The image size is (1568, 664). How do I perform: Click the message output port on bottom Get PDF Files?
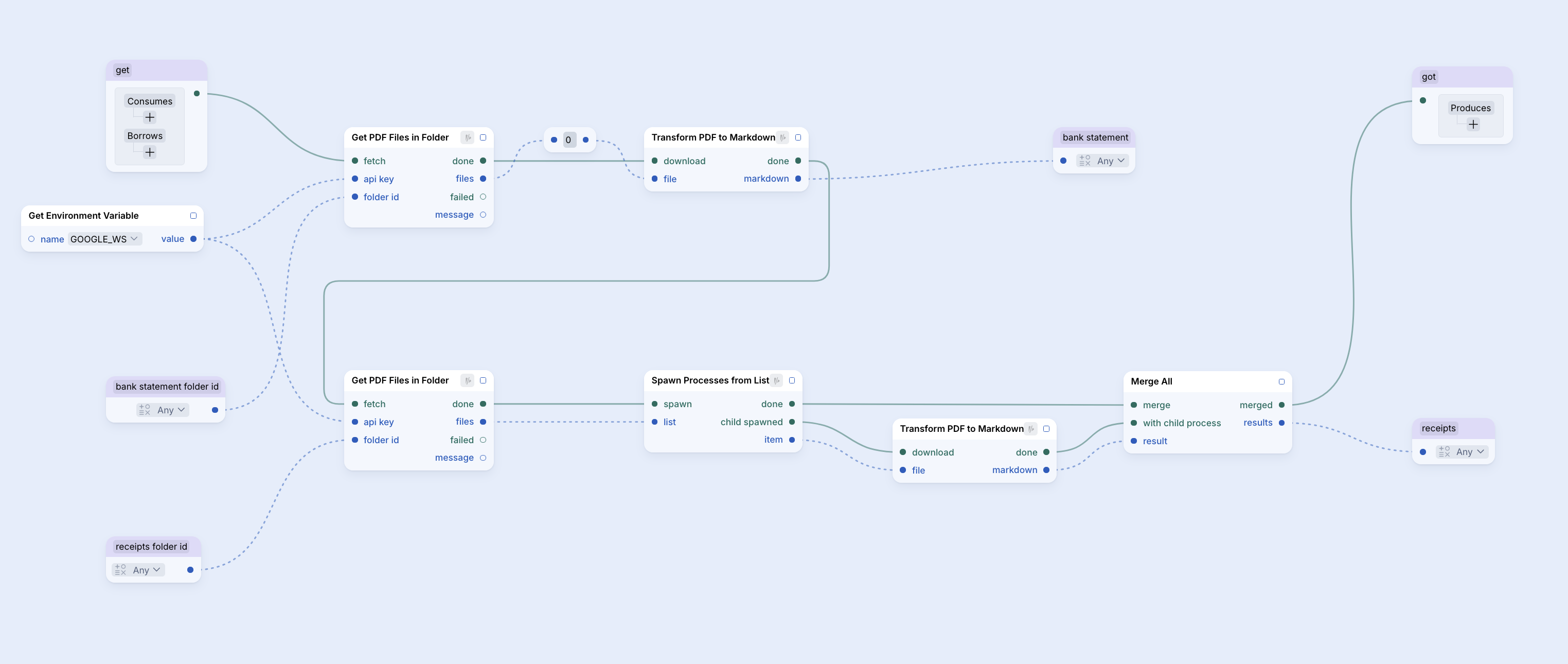click(483, 458)
